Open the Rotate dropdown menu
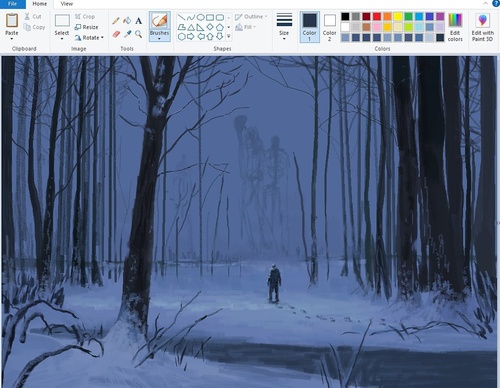The width and height of the screenshot is (500, 388). (89, 38)
